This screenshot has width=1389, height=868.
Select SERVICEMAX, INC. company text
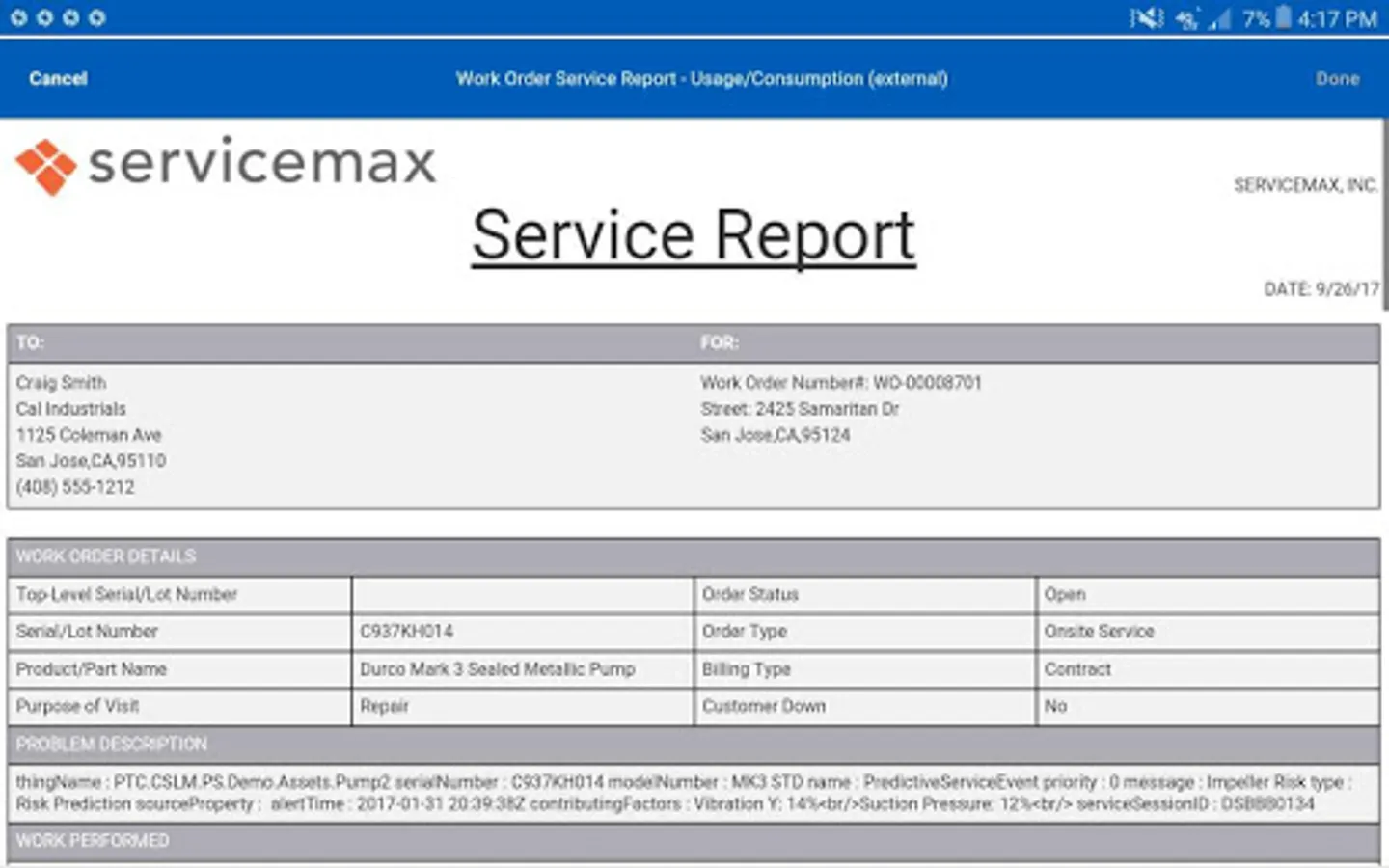(1305, 185)
